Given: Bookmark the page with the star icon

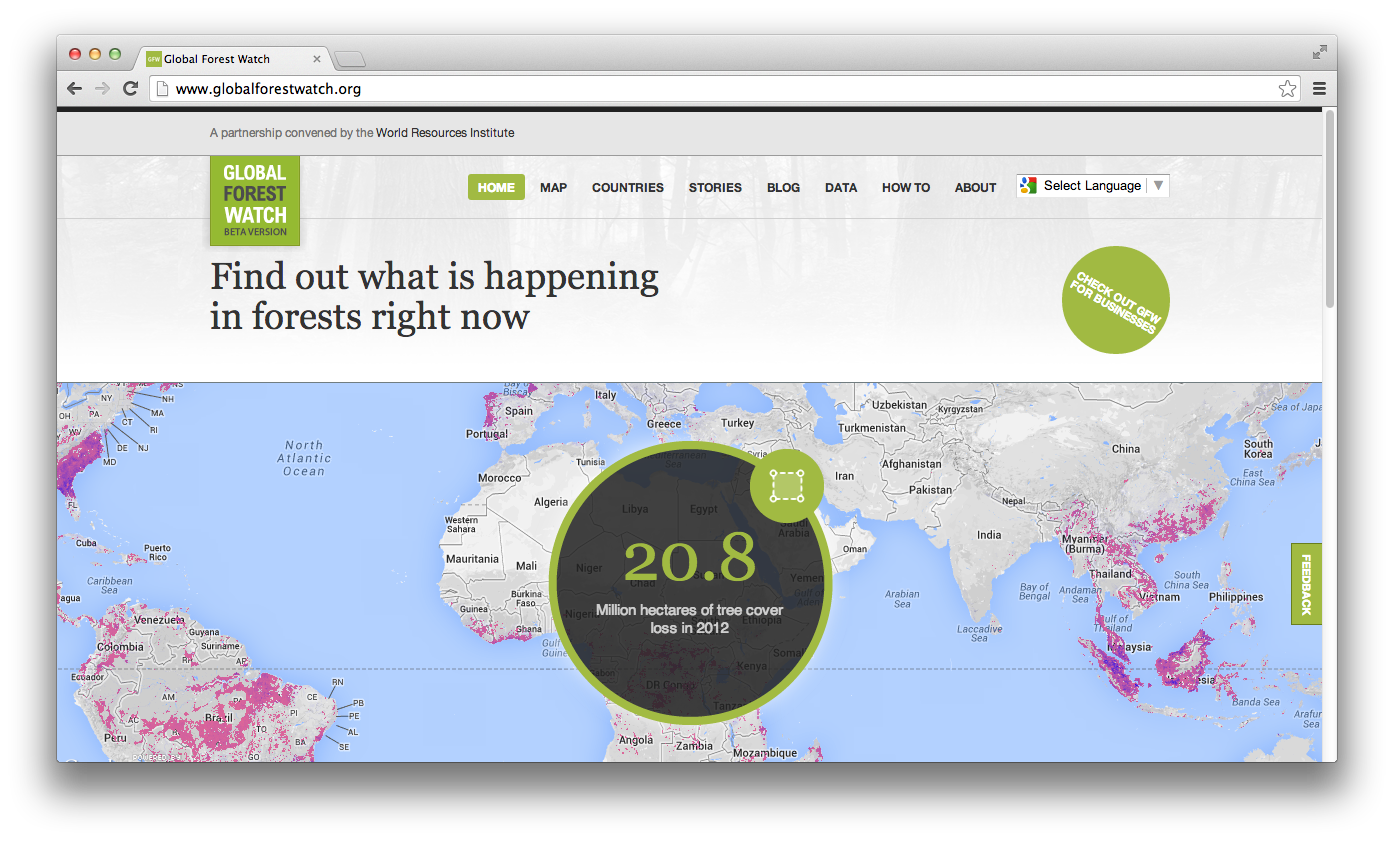Looking at the screenshot, I should point(1287,89).
